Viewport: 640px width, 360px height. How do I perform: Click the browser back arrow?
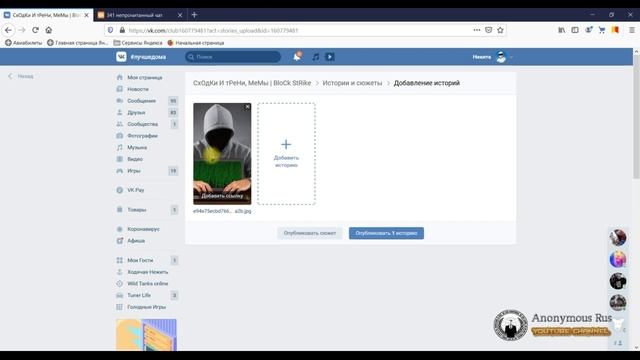pos(8,30)
